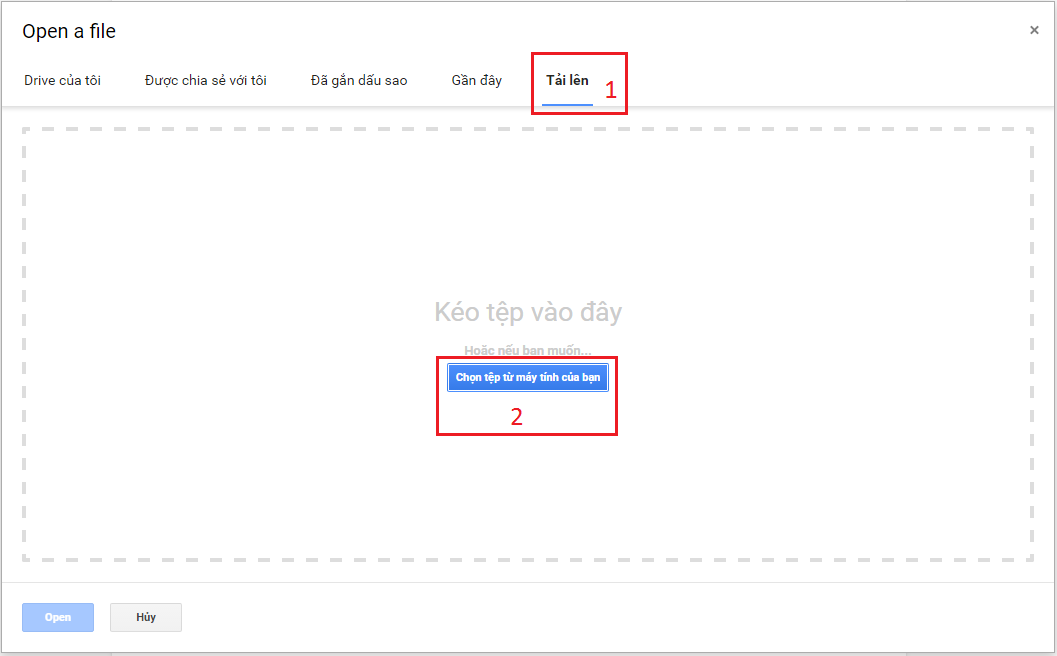Click the blue underline beneath "Tải lên"
This screenshot has height=656, width=1057.
click(567, 103)
